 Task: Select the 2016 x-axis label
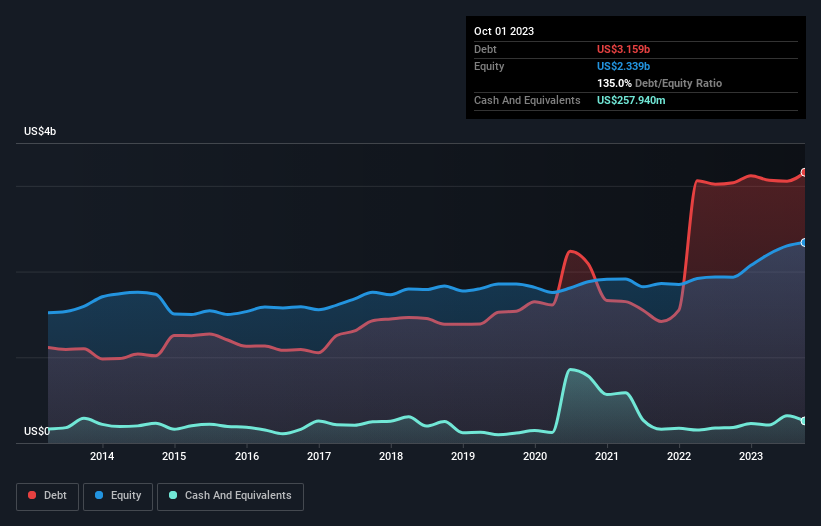click(x=247, y=456)
